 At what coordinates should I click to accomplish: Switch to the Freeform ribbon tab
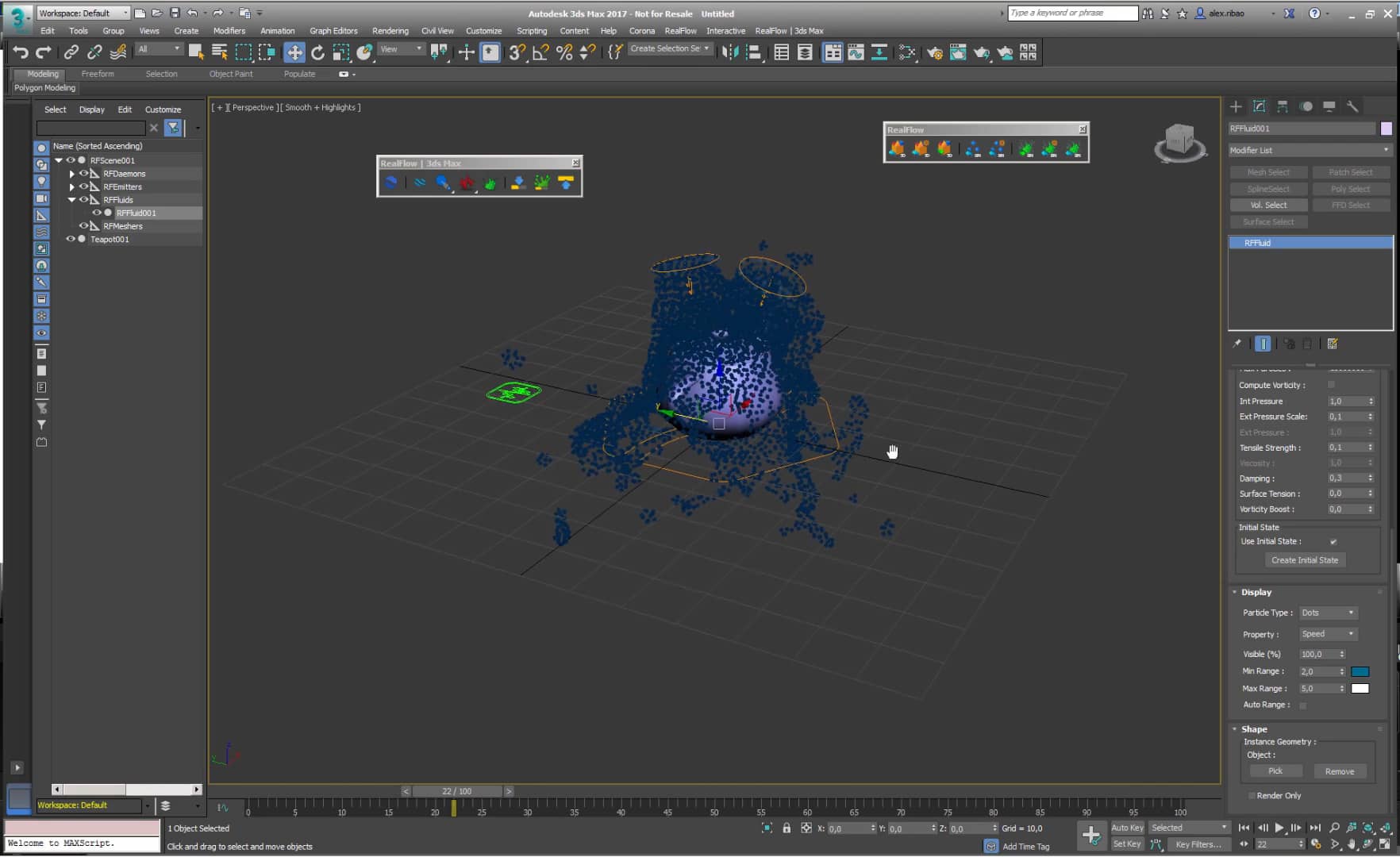tap(98, 74)
